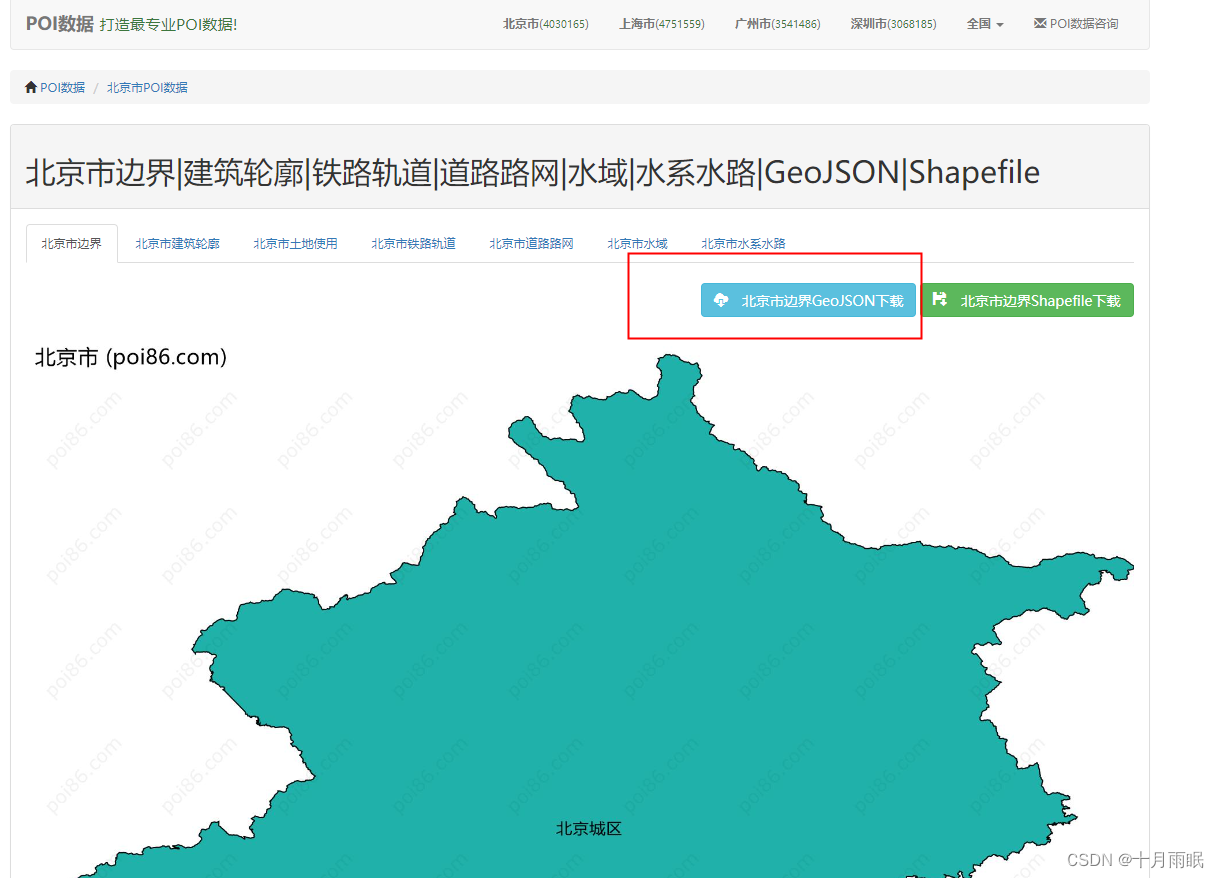
Task: Click cloud download icon on GeoJSON button
Action: point(721,300)
